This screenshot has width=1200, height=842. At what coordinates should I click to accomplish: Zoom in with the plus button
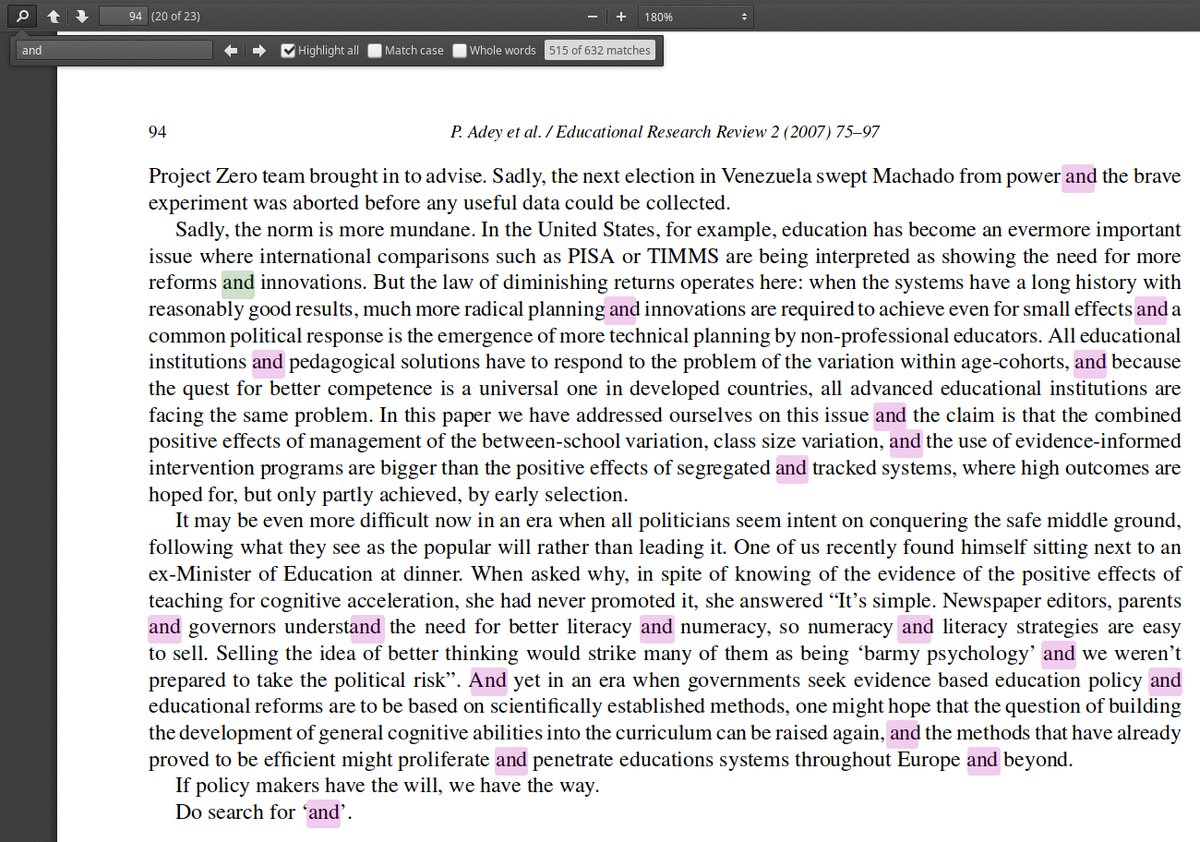click(x=621, y=17)
